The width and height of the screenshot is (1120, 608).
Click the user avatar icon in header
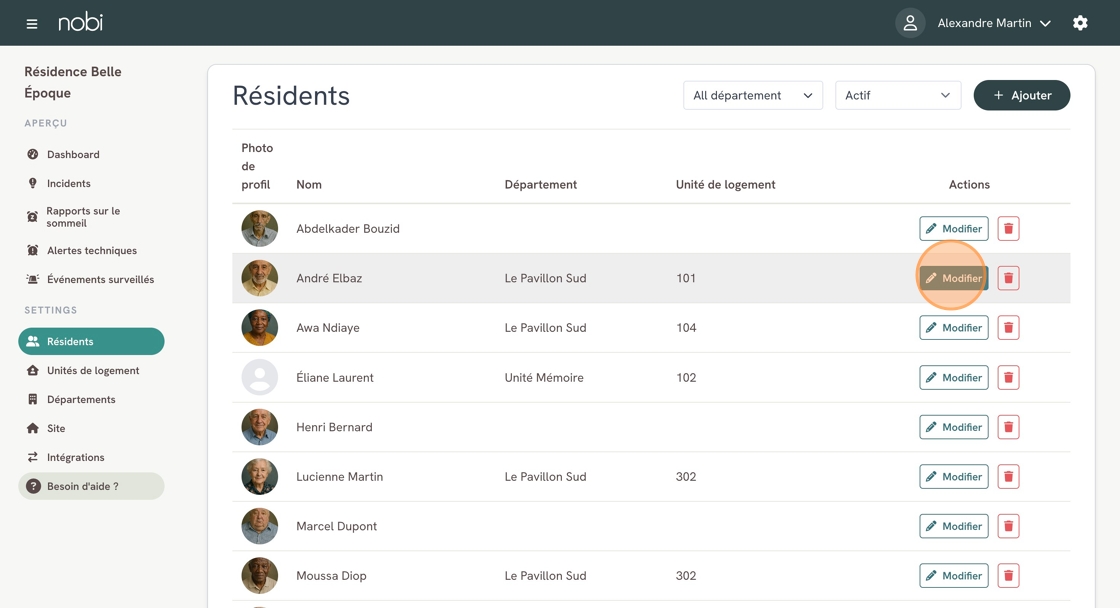pyautogui.click(x=910, y=23)
